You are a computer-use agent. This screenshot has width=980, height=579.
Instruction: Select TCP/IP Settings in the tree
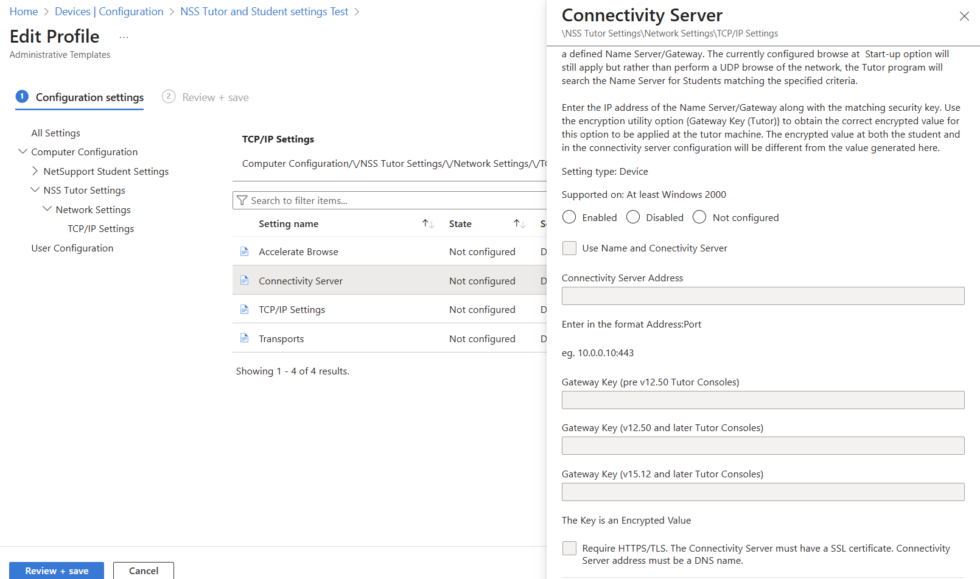tap(101, 228)
